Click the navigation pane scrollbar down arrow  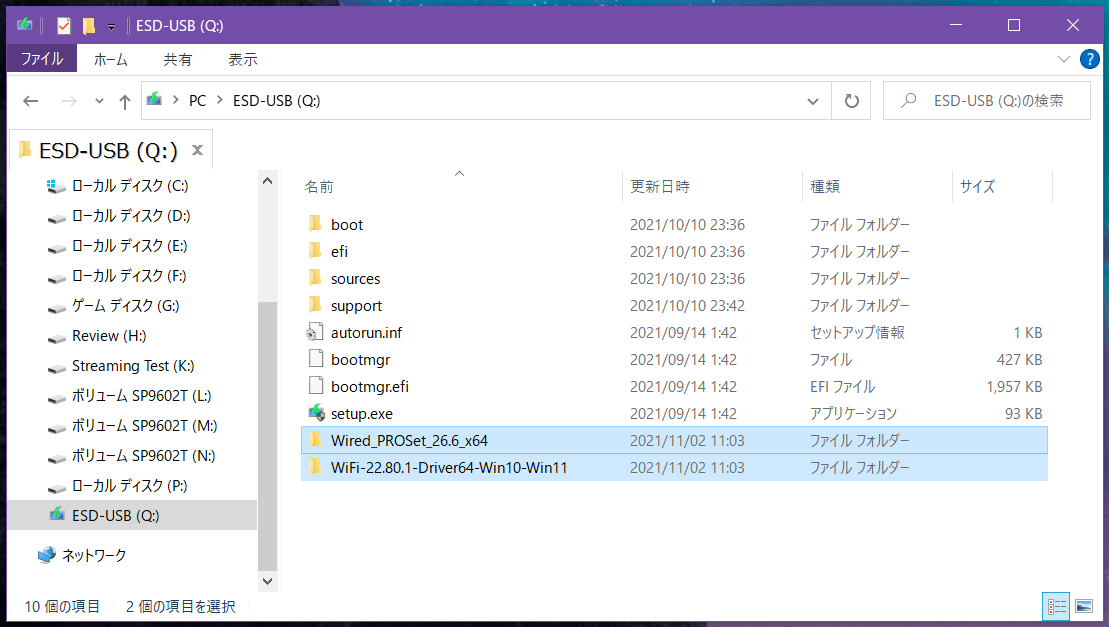click(x=267, y=581)
